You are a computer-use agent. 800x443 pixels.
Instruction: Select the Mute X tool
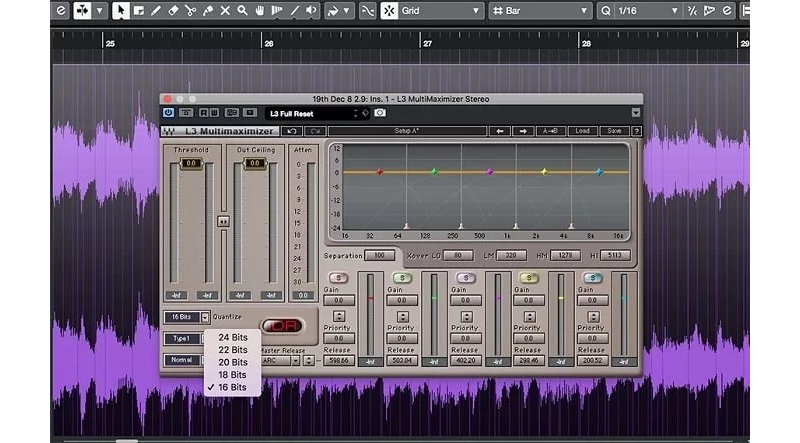pos(225,10)
